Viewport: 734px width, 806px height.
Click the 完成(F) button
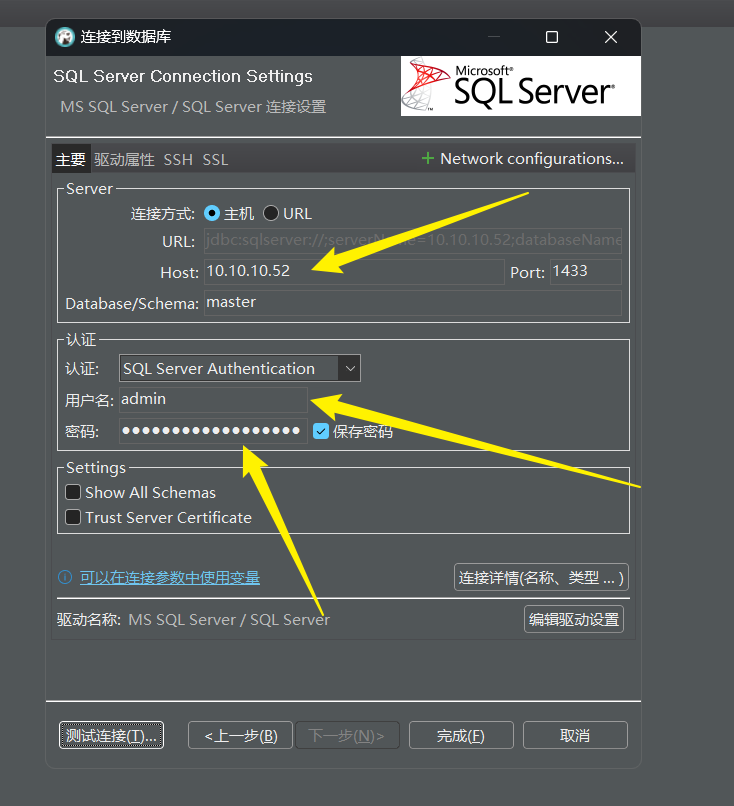[461, 736]
